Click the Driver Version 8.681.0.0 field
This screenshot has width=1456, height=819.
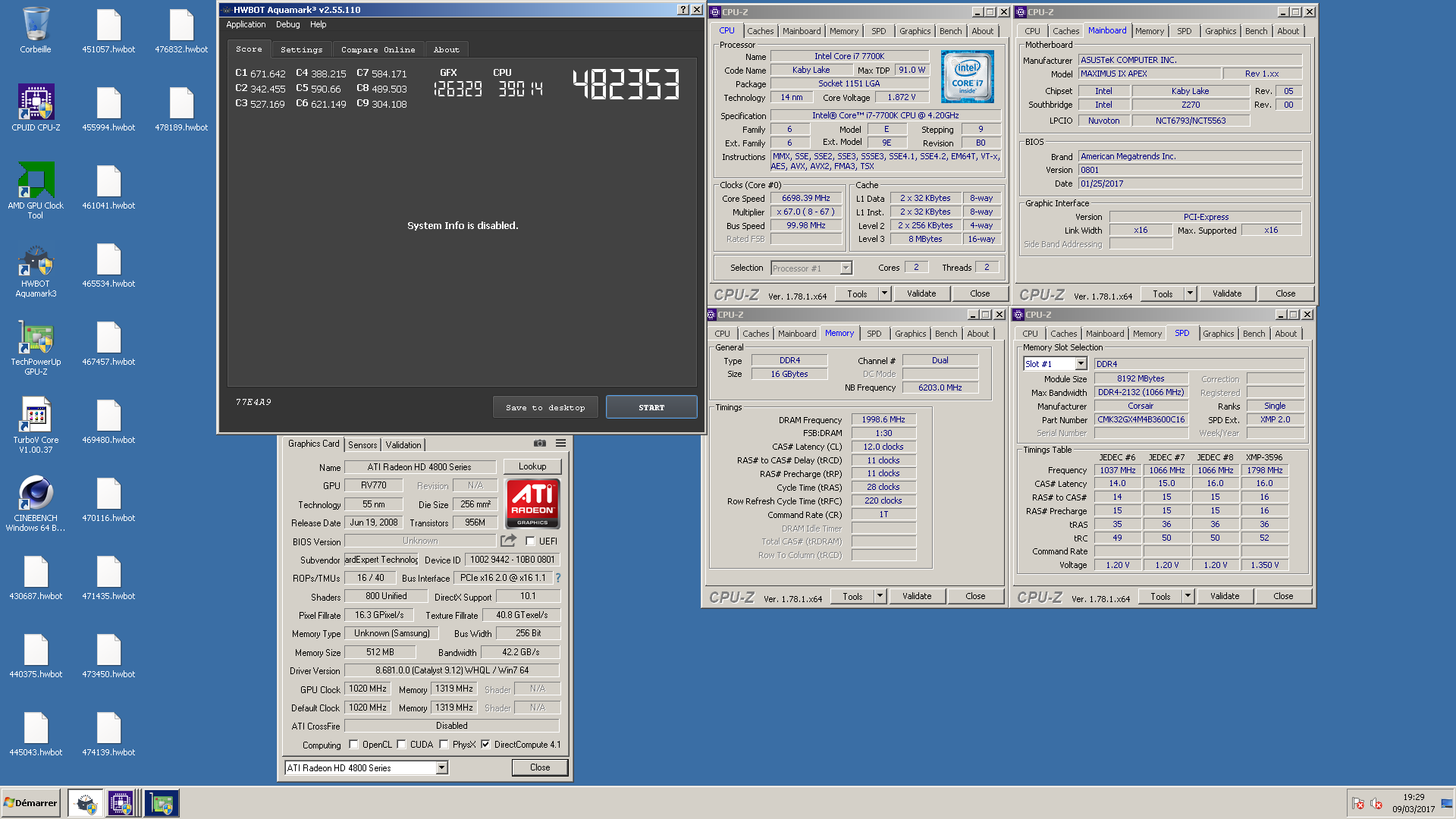click(x=452, y=670)
